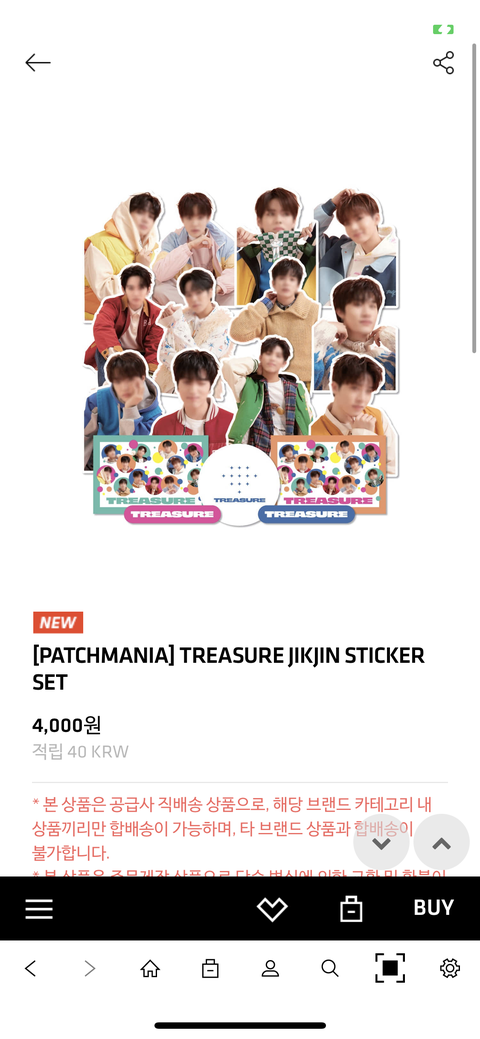Open the hamburger menu in black bar
The image size is (480, 1039).
(x=39, y=908)
